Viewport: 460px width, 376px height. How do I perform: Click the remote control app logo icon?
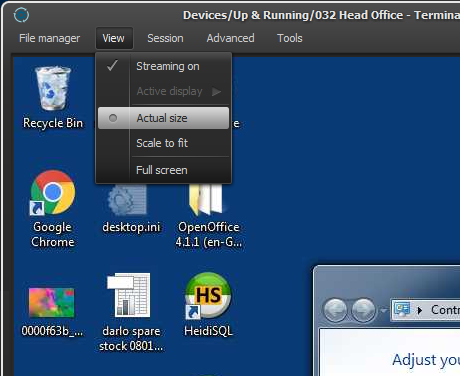point(21,15)
